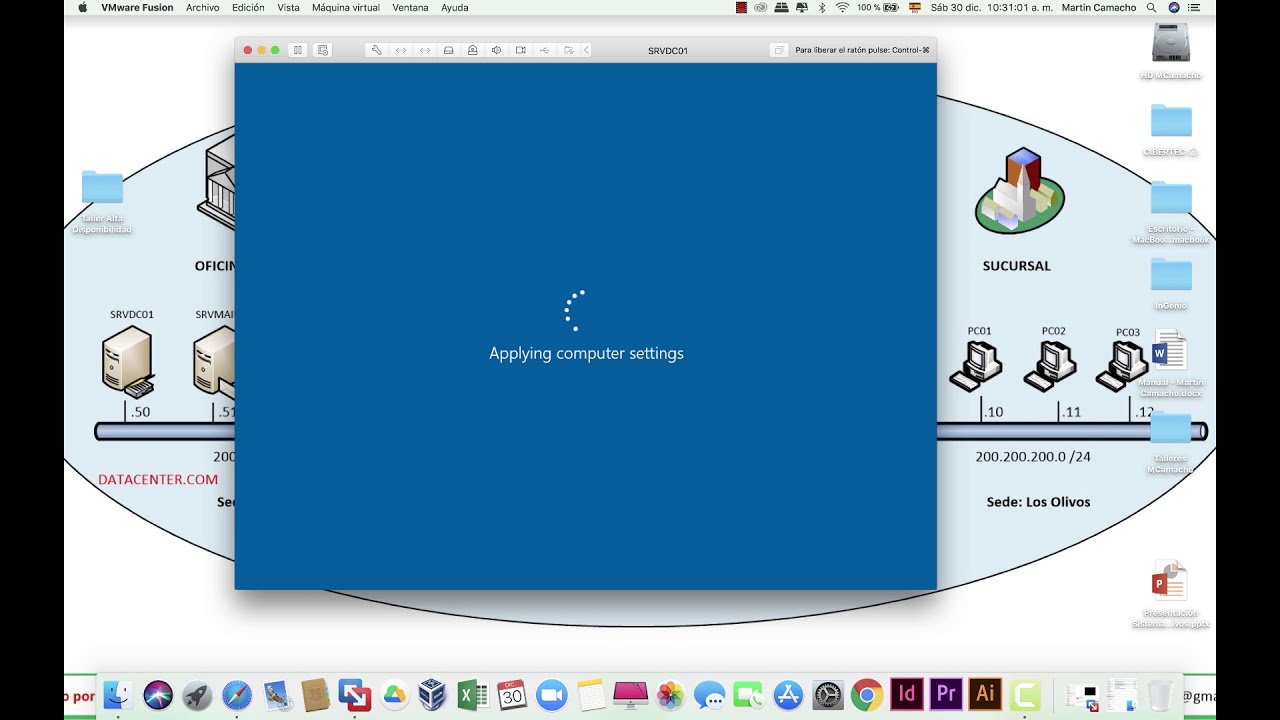1280x720 pixels.
Task: Click the Martin Camacho user menu
Action: pyautogui.click(x=1099, y=7)
